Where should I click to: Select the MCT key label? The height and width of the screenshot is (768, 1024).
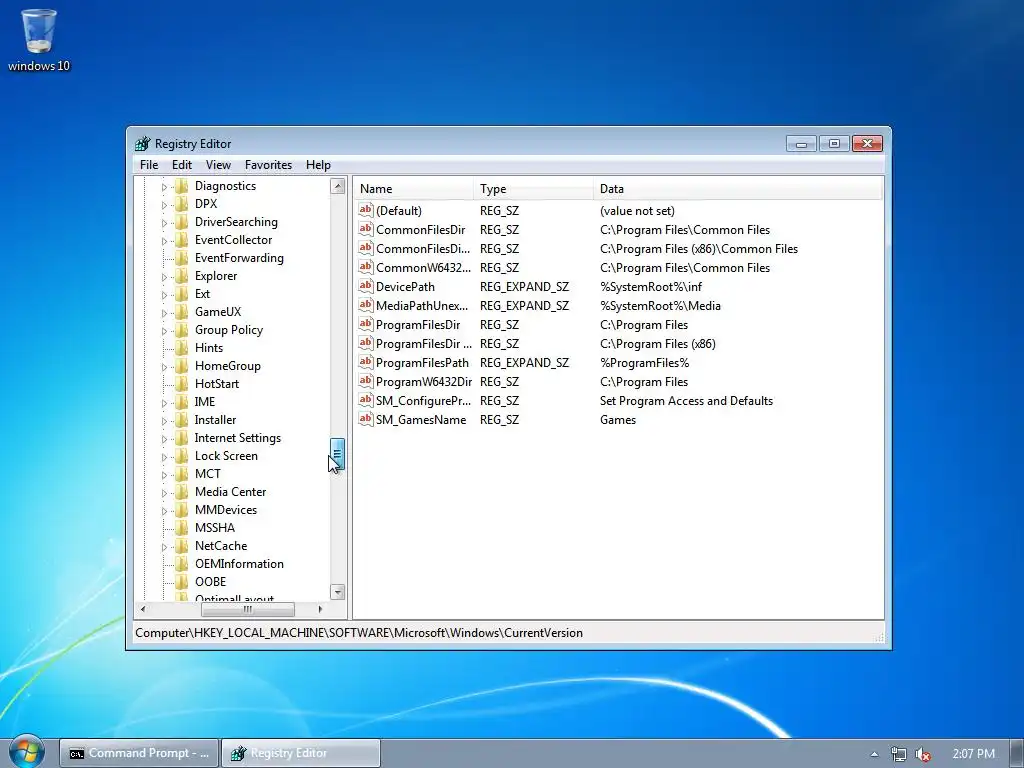pos(208,474)
